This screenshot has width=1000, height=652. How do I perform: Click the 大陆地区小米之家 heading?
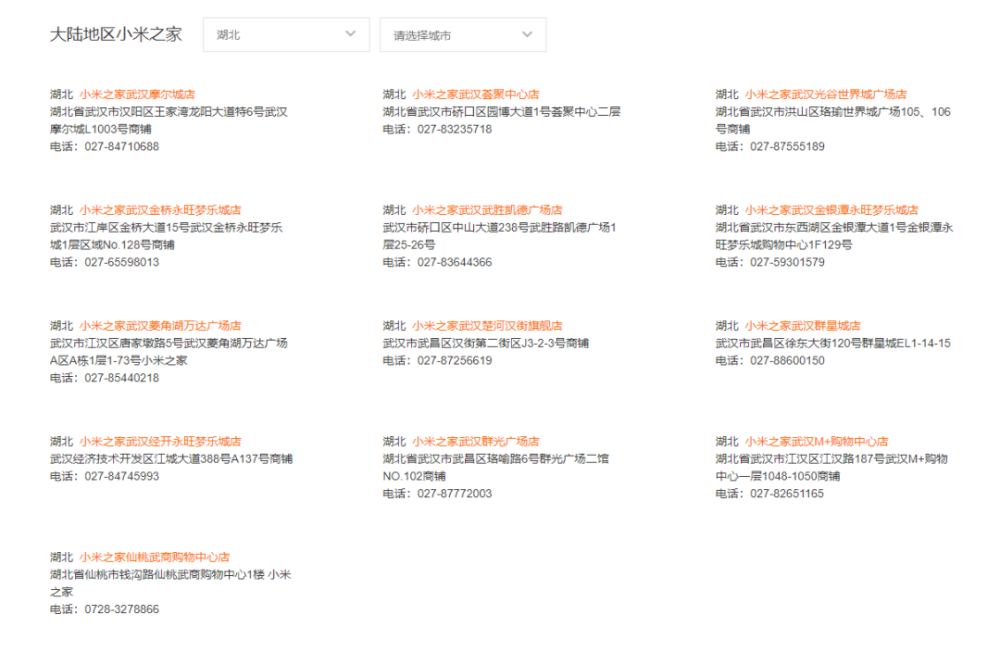click(116, 34)
